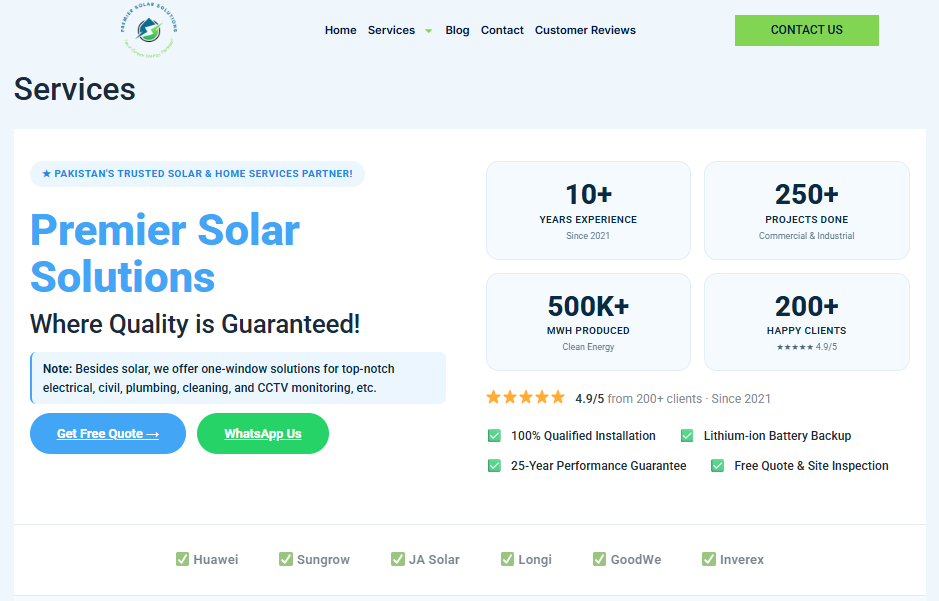This screenshot has width=939, height=601.
Task: Click the Lithium-ion Battery Backup text
Action: 777,436
